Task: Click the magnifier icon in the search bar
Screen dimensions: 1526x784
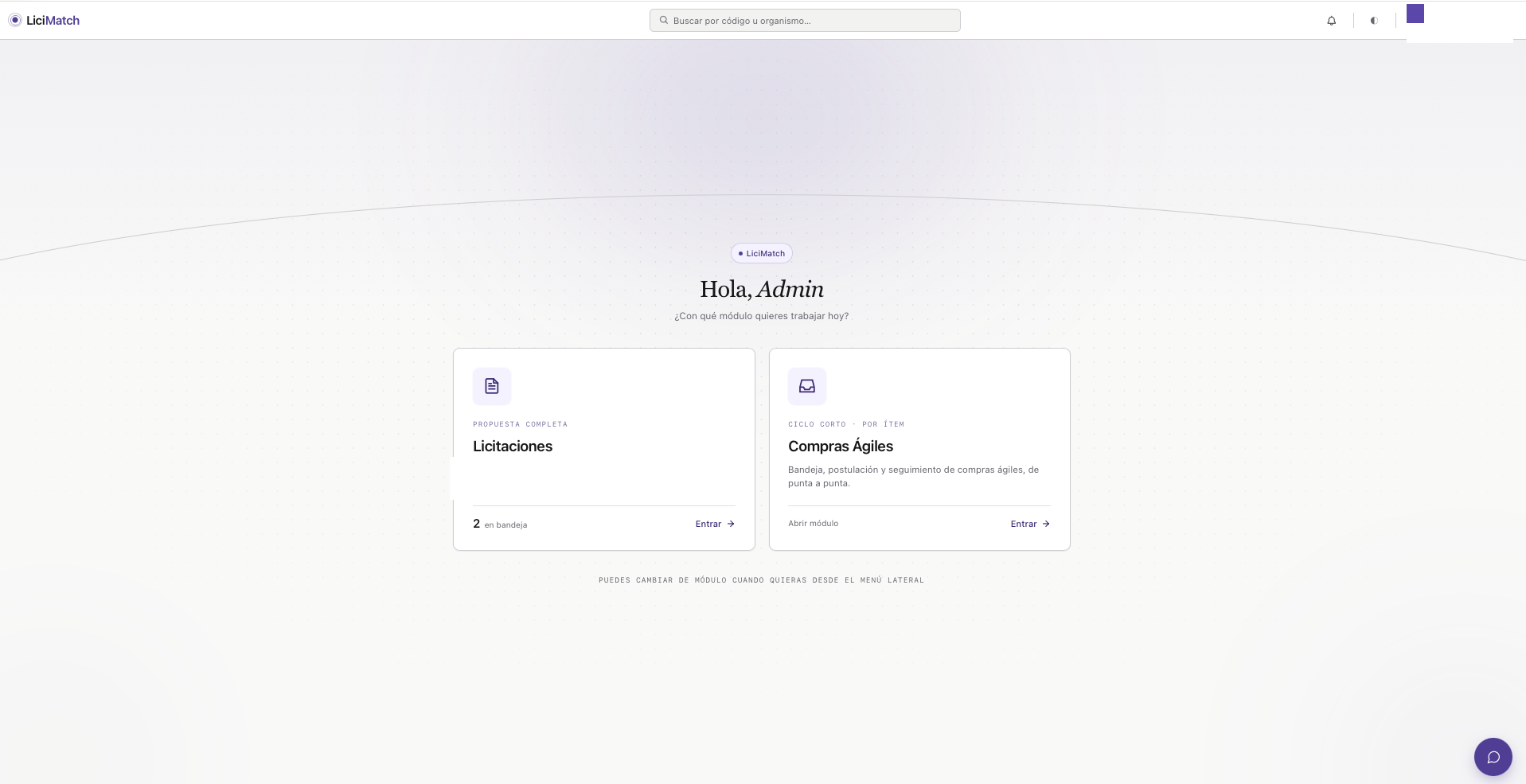Action: [x=664, y=21]
